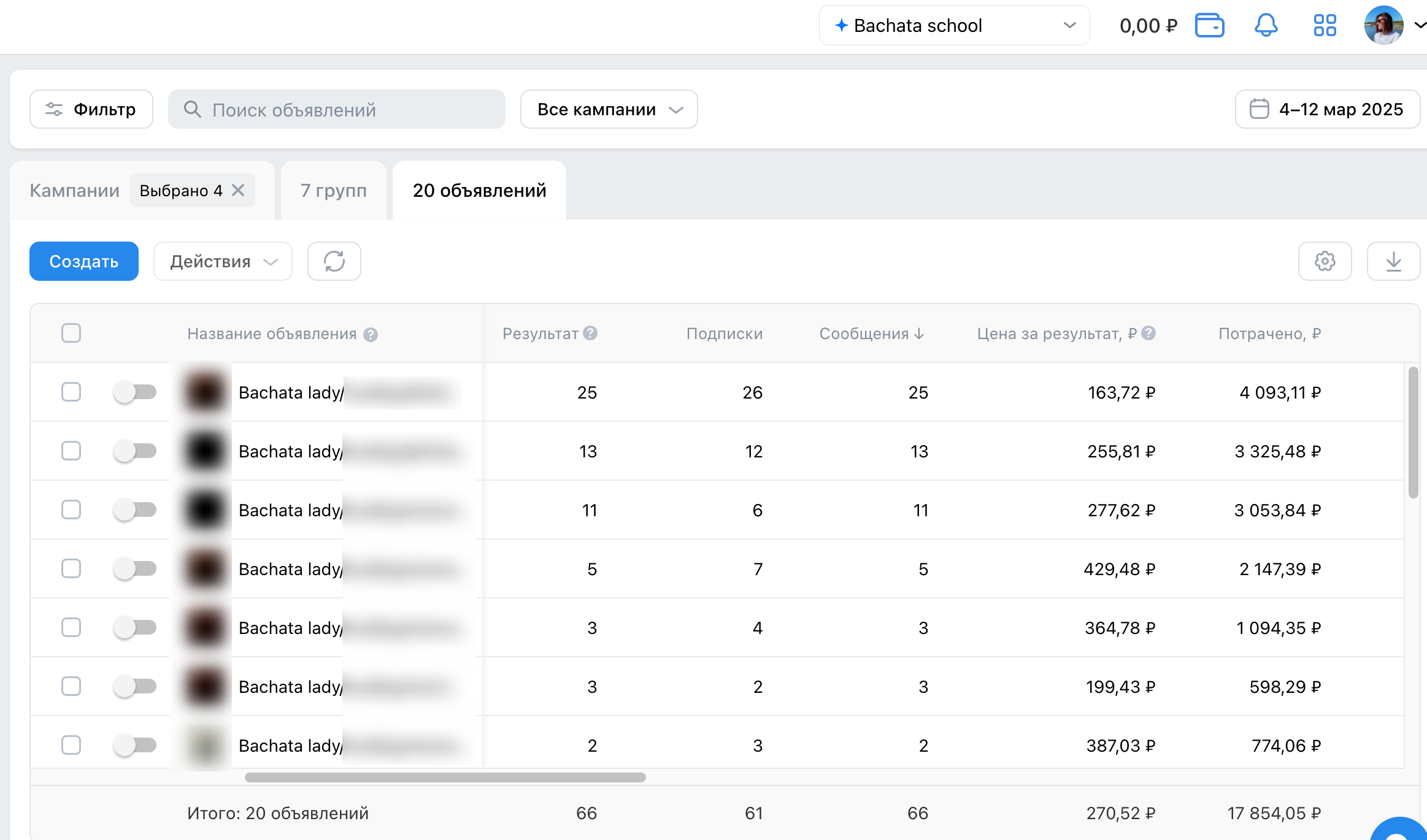Check the row with 3 325,48 ₽ spent
Viewport: 1427px width, 840px height.
point(71,451)
